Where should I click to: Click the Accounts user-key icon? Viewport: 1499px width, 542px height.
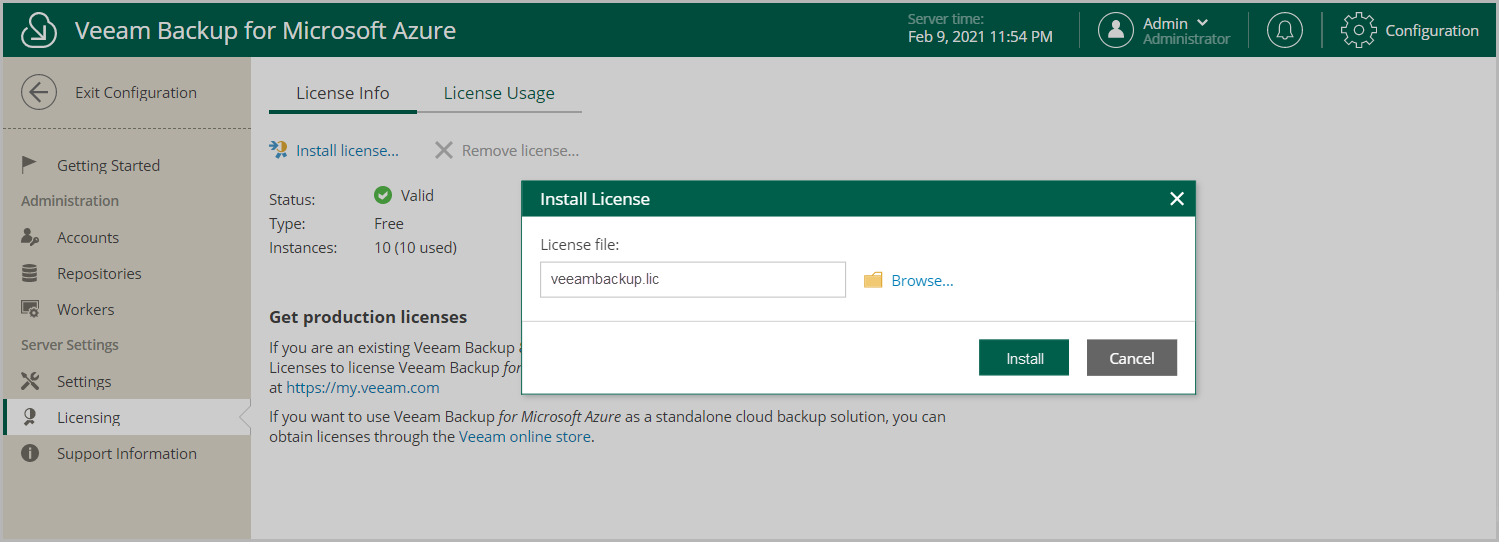pyautogui.click(x=30, y=237)
